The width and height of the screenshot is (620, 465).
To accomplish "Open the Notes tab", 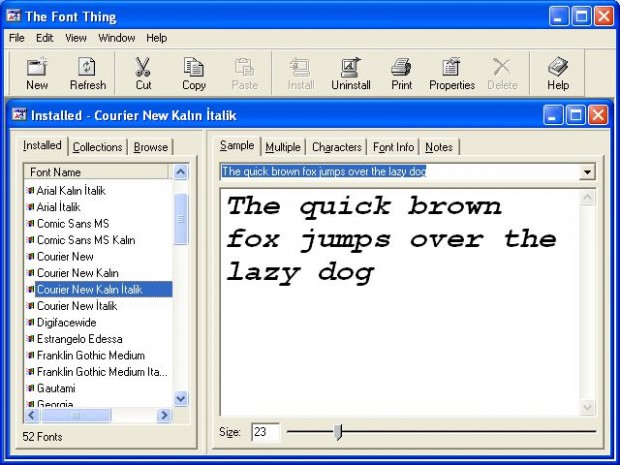I will [x=439, y=147].
